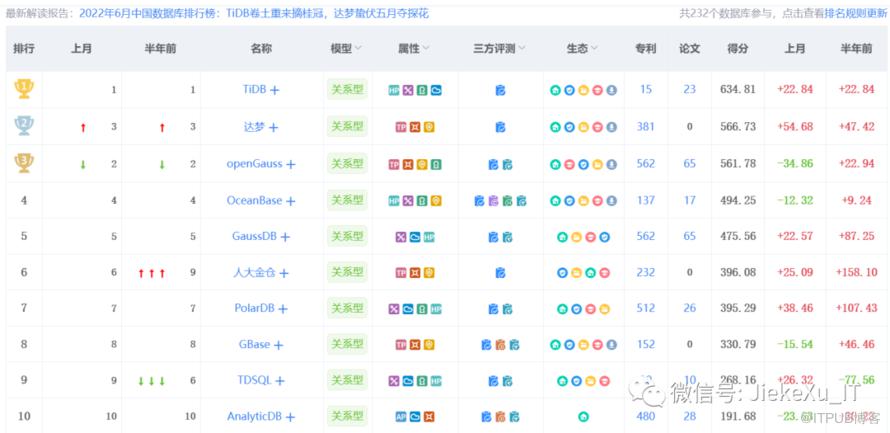890x433 pixels.
Task: Click the blue clipboard evaluation icon in TiDB row
Action: (500, 90)
